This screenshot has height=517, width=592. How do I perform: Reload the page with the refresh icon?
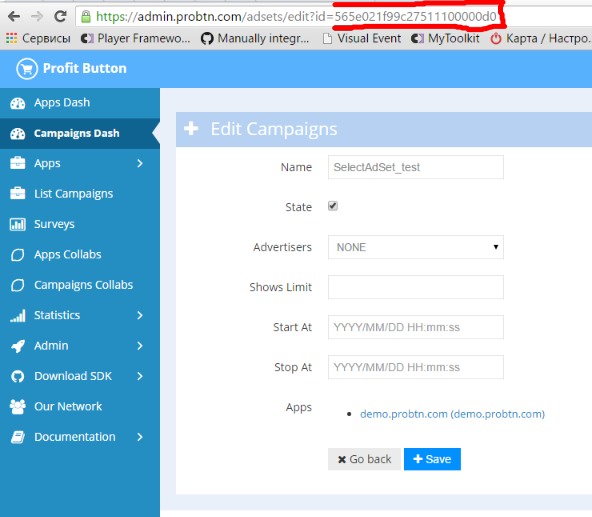tap(60, 16)
